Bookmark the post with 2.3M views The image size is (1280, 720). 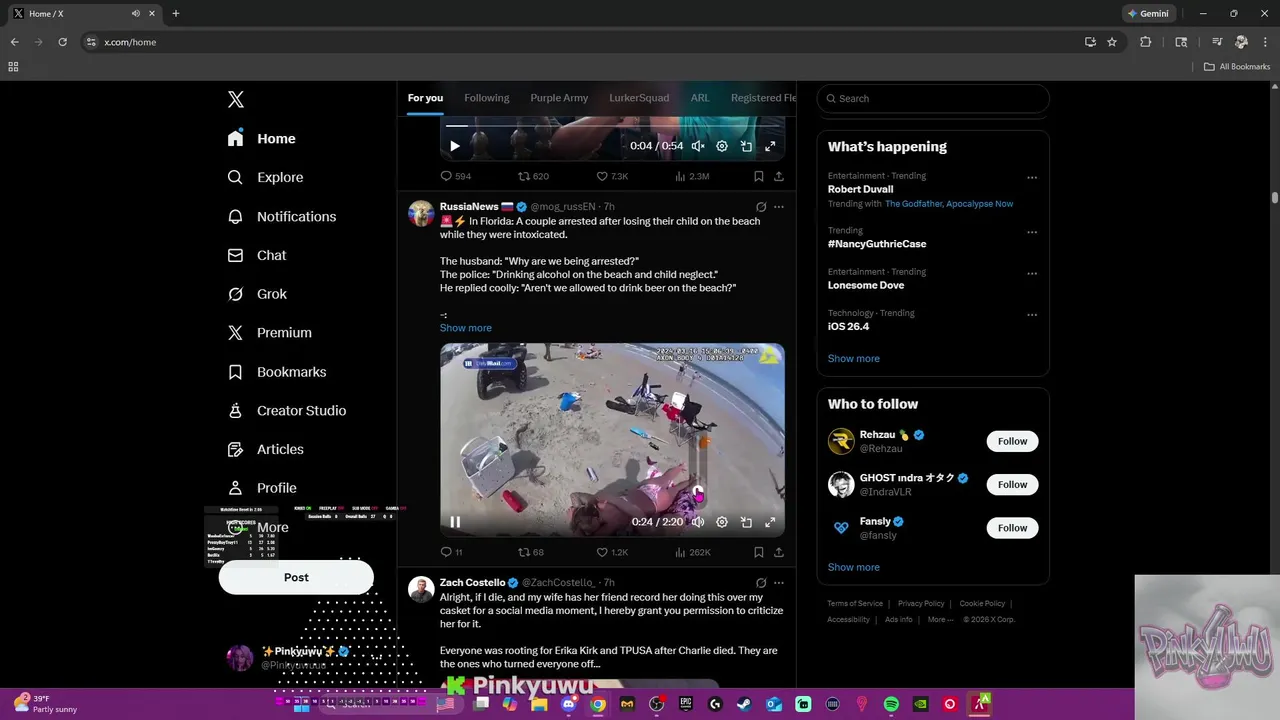coord(759,176)
